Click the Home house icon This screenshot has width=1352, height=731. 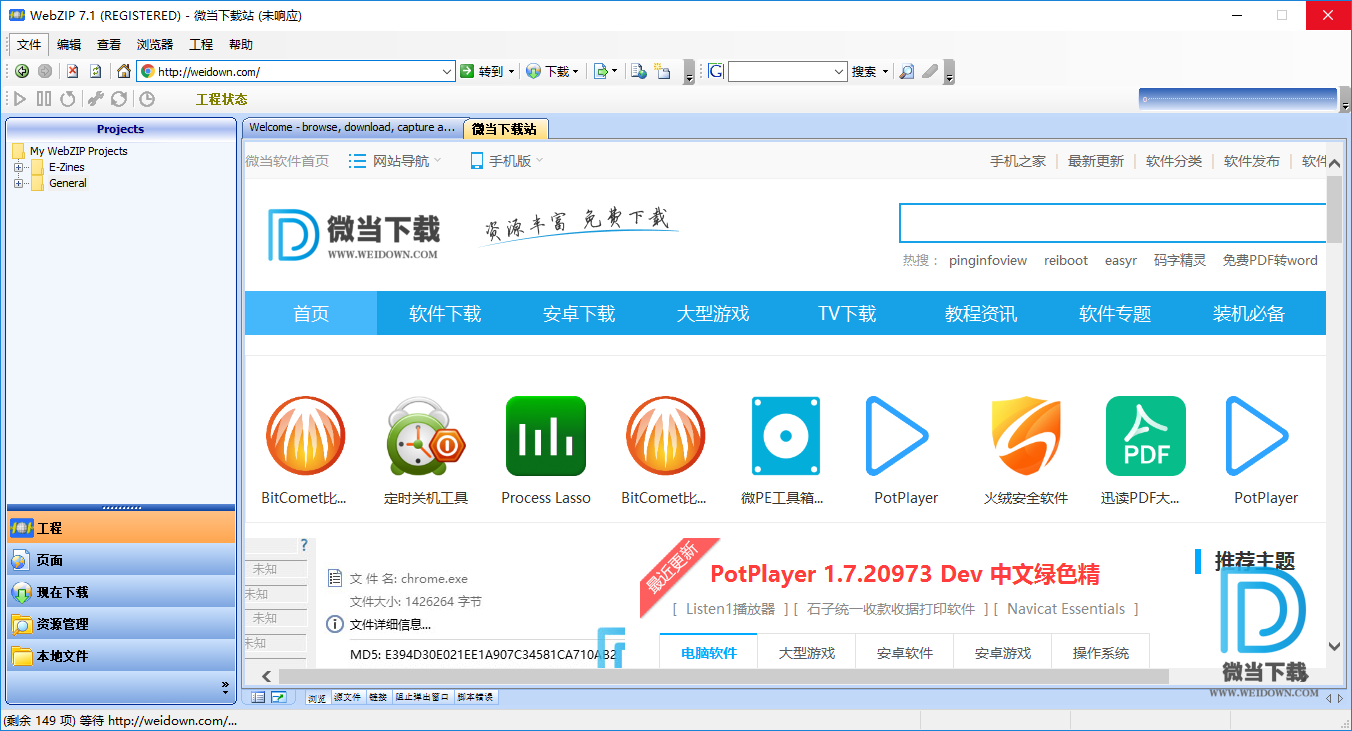coord(124,71)
